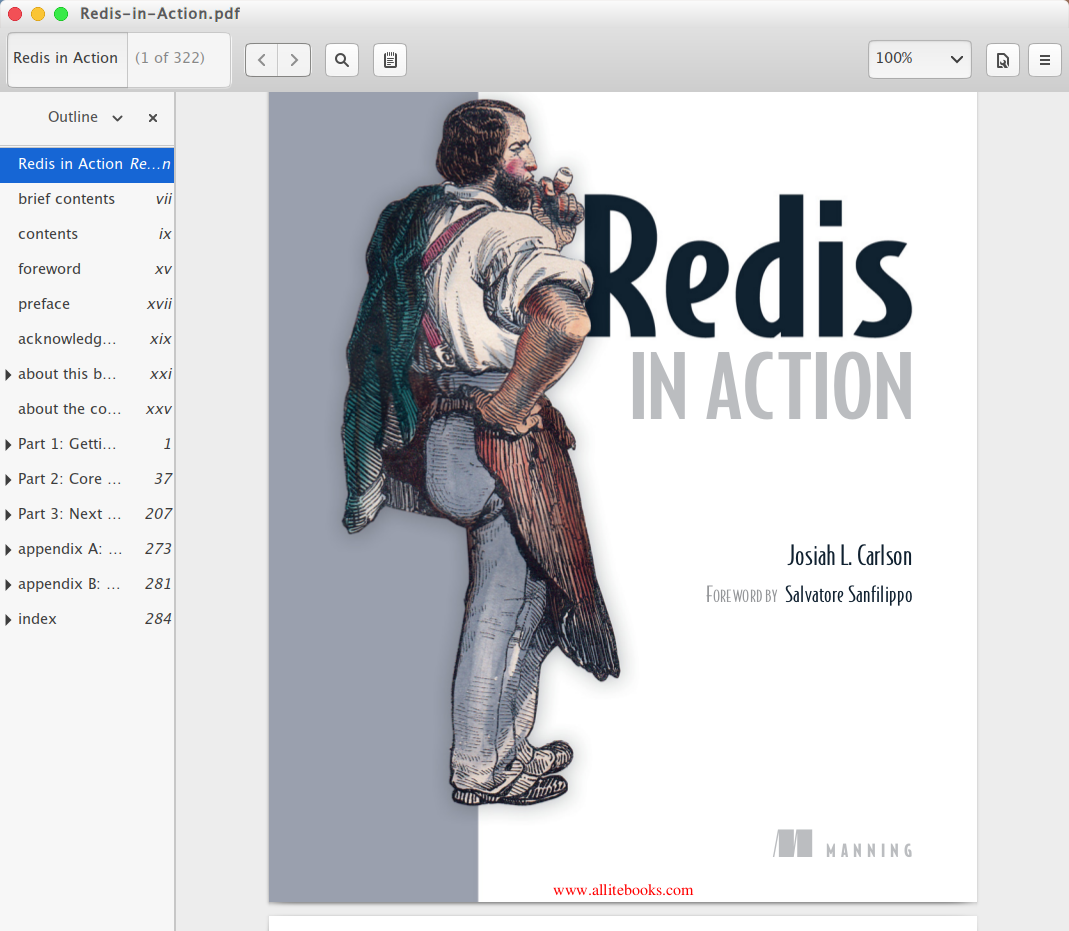Click the Redis in Action title label
1069x931 pixels.
point(66,59)
